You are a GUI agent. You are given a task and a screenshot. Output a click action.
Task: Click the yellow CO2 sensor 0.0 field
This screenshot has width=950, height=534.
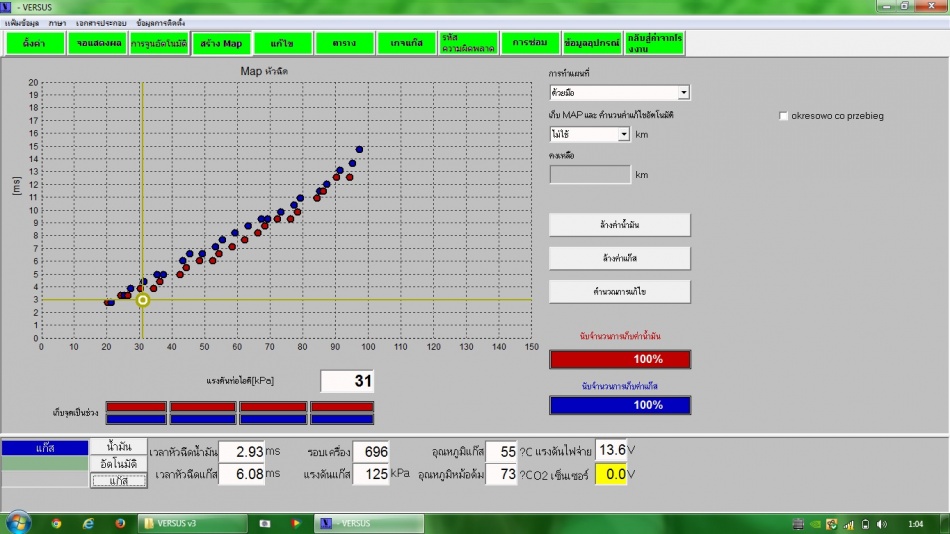pos(611,474)
